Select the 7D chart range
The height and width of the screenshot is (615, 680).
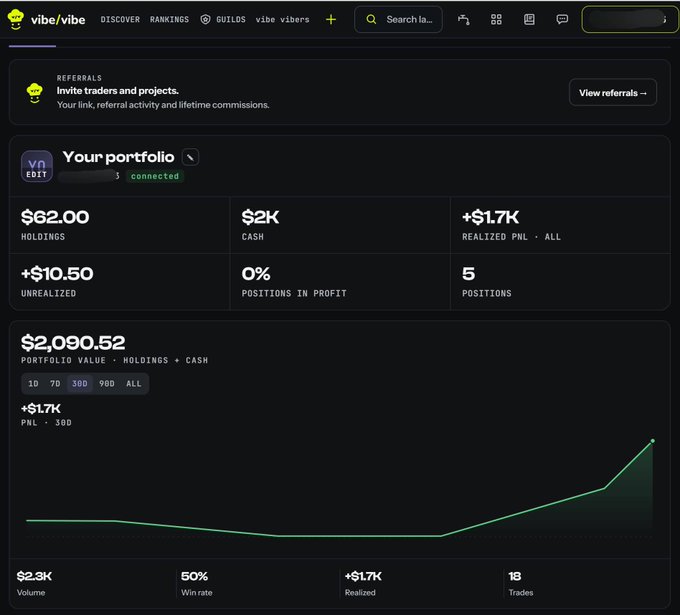pos(55,384)
